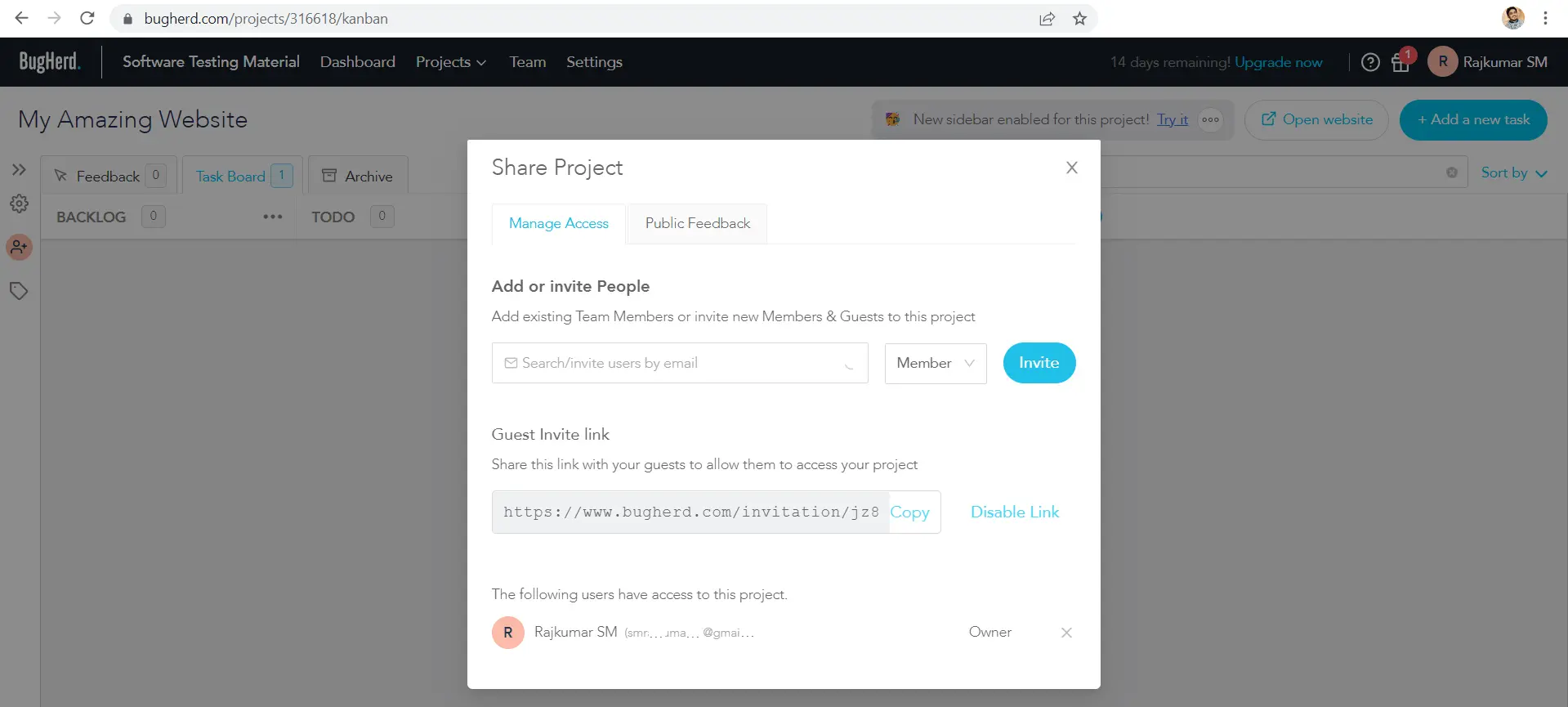Copy the guest invite link
1568x707 pixels.
[909, 512]
